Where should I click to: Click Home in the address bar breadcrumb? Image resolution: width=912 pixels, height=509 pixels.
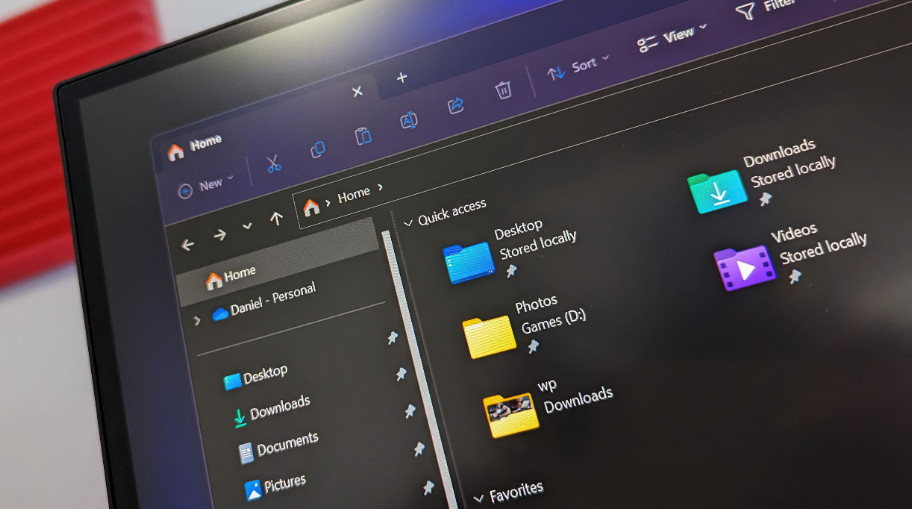(354, 194)
